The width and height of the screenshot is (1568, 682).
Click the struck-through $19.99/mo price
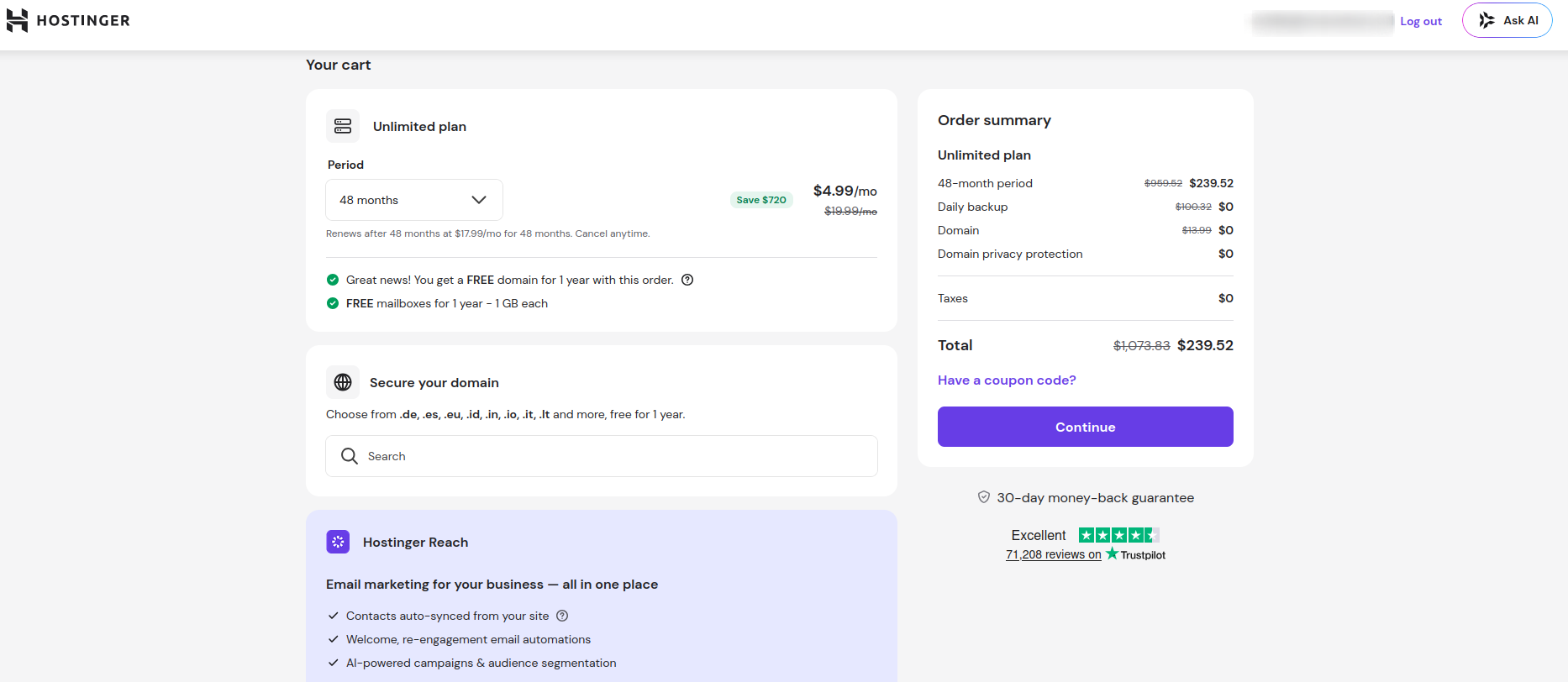click(850, 211)
